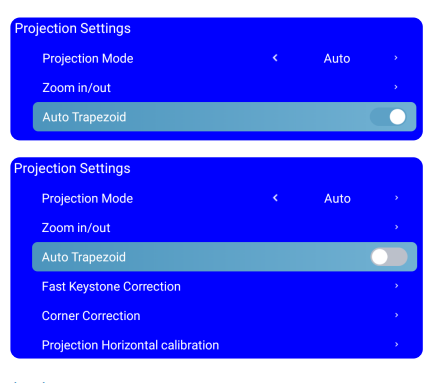Click the right arrow after Auto in upper panel
The height and width of the screenshot is (383, 447).
(x=396, y=58)
